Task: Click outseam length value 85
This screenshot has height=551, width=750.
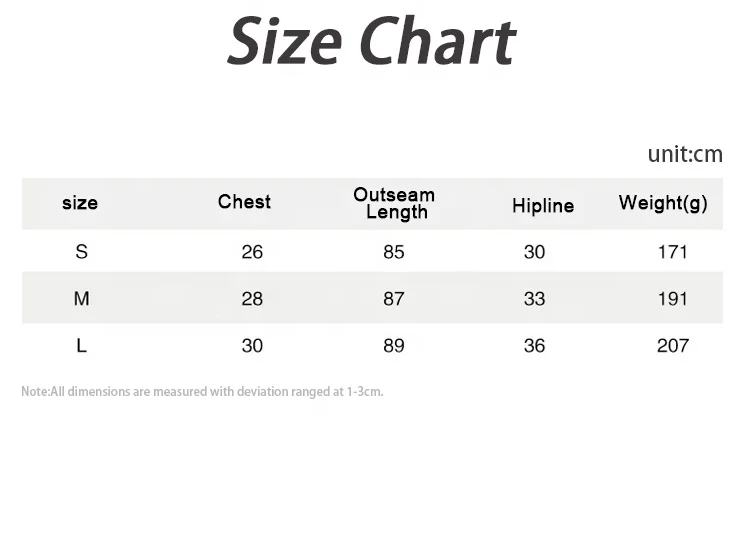Action: tap(394, 252)
